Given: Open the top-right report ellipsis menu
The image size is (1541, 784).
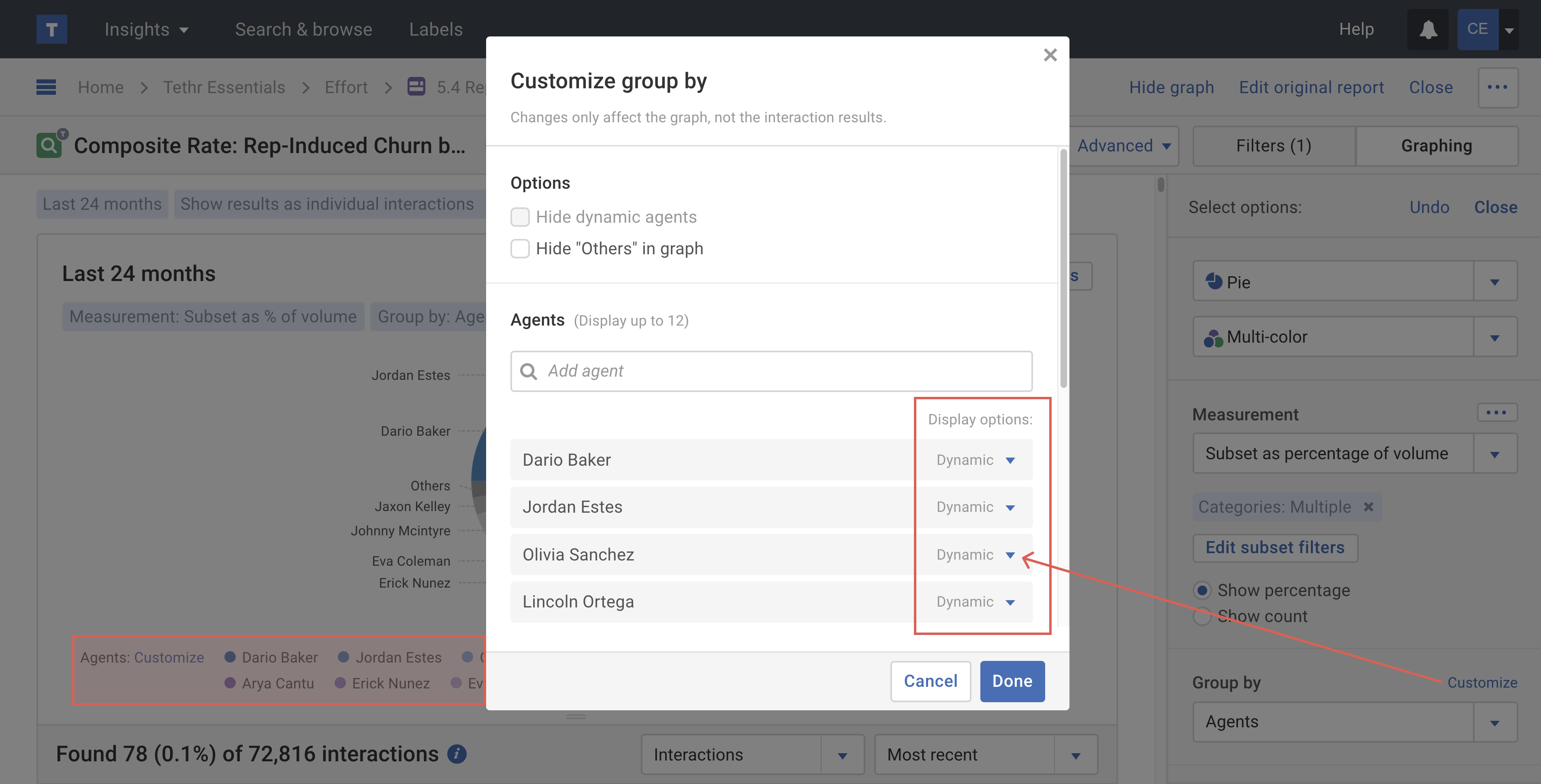Looking at the screenshot, I should (1497, 87).
